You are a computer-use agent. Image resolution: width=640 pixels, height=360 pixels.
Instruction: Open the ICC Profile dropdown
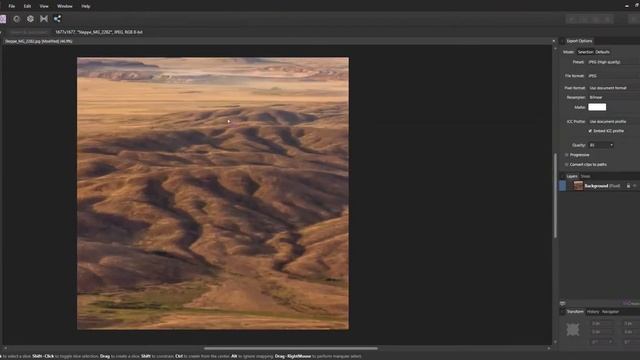click(613, 122)
